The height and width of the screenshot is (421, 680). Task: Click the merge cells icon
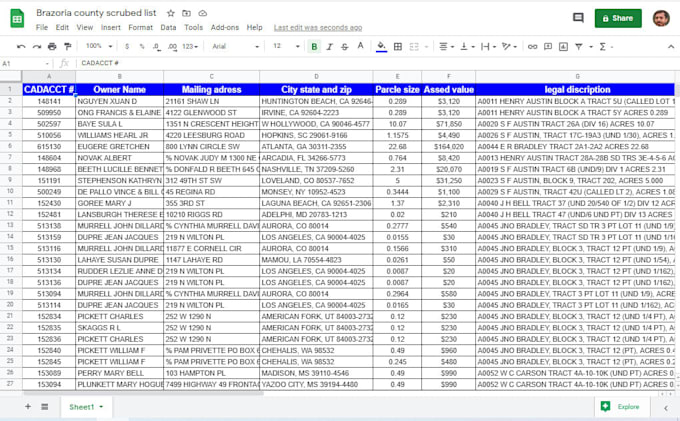pos(414,46)
